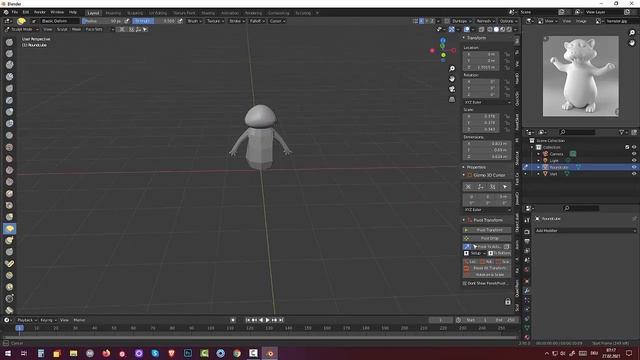Open the Face Sets menu
The height and width of the screenshot is (360, 640).
tap(94, 29)
